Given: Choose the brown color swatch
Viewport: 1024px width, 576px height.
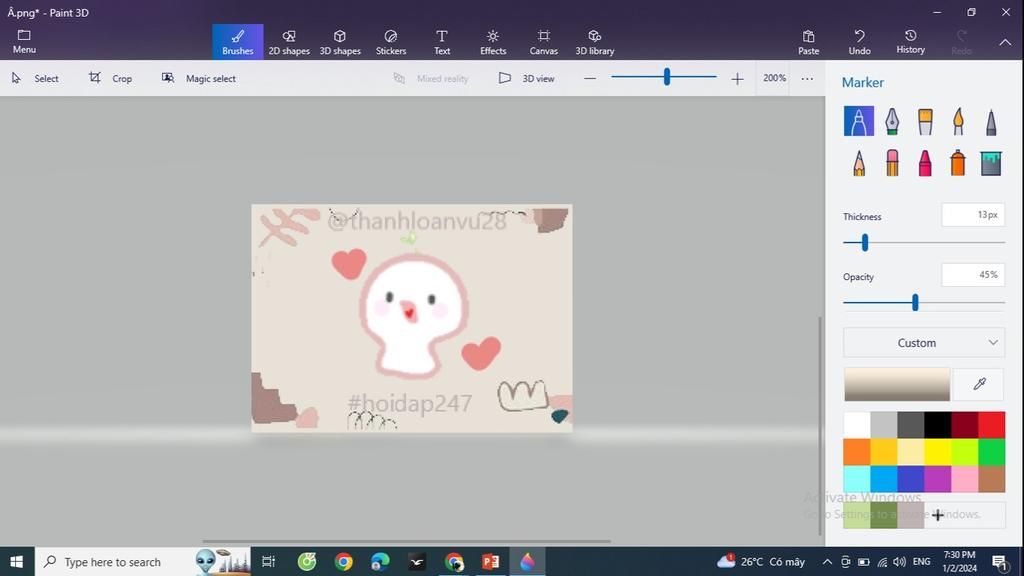Looking at the screenshot, I should [991, 479].
